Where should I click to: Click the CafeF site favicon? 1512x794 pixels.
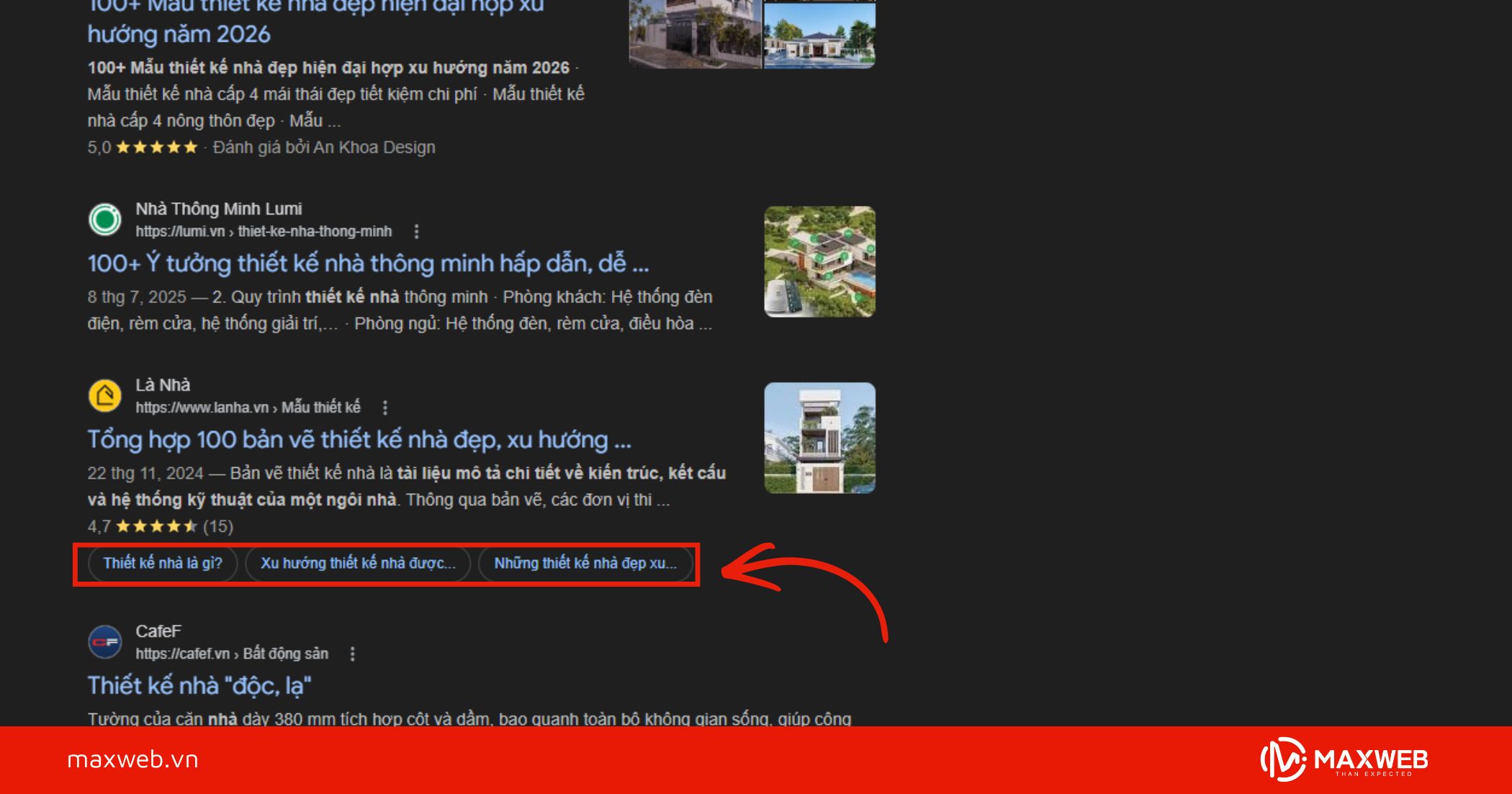click(105, 642)
